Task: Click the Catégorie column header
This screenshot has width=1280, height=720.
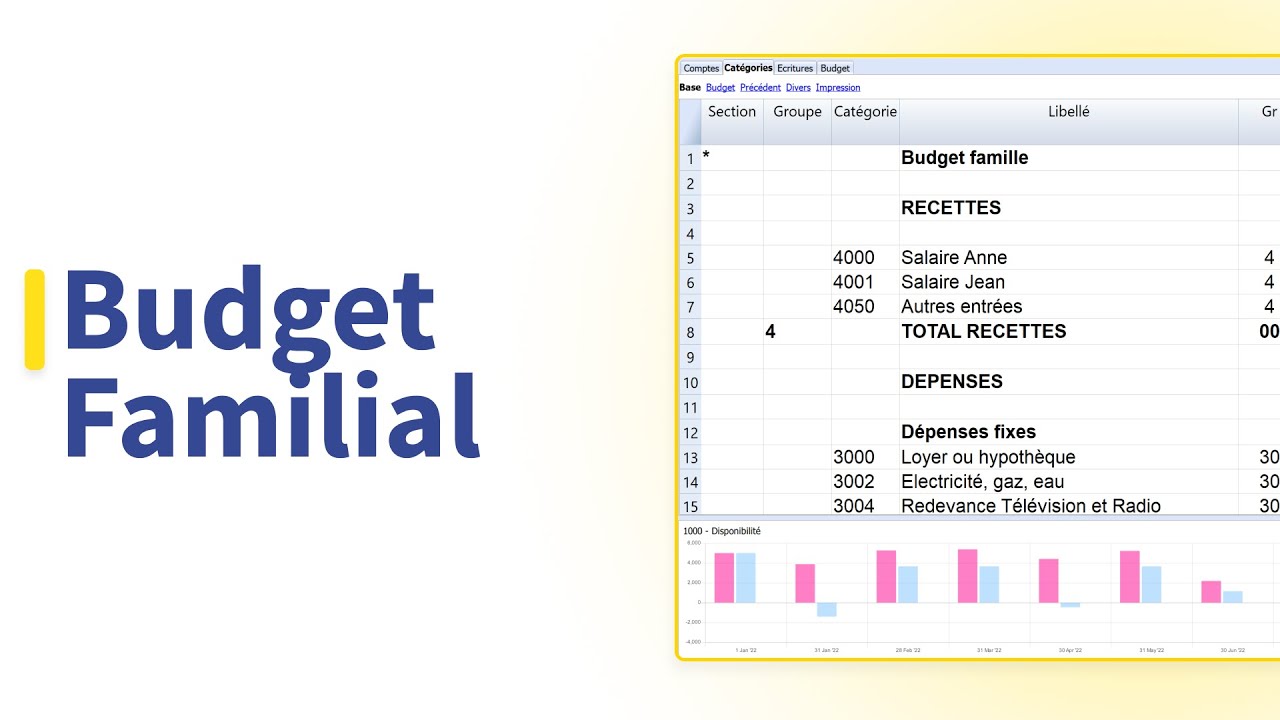Action: pos(865,121)
